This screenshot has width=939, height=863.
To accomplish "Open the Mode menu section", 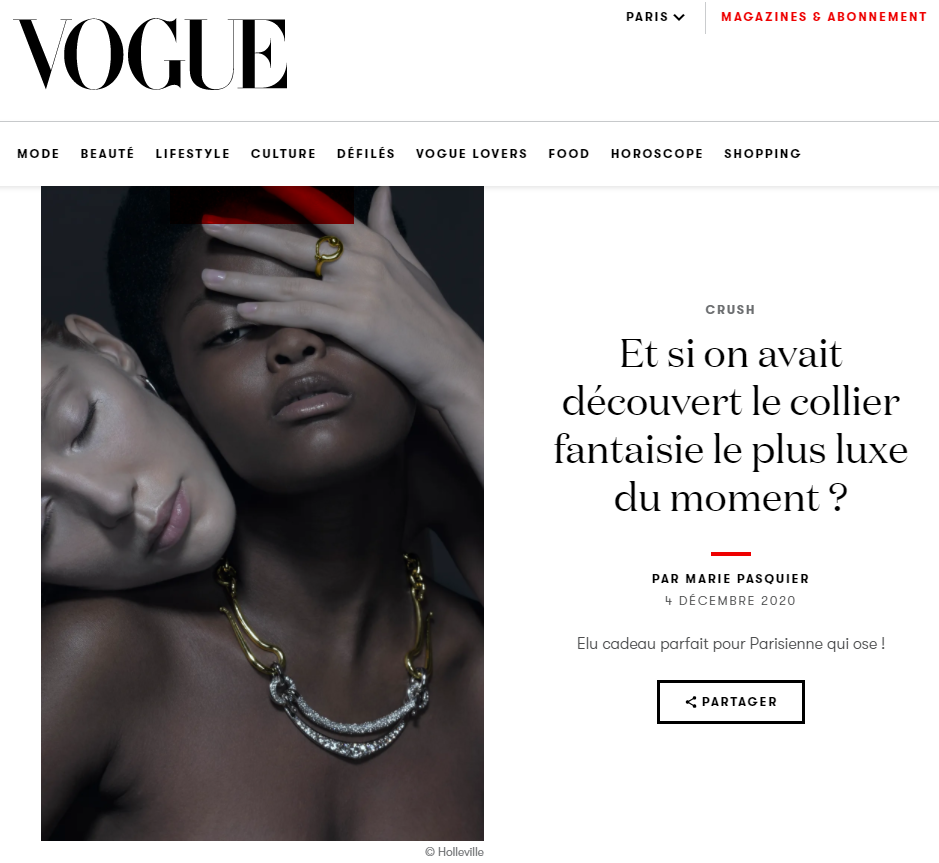I will click(38, 154).
